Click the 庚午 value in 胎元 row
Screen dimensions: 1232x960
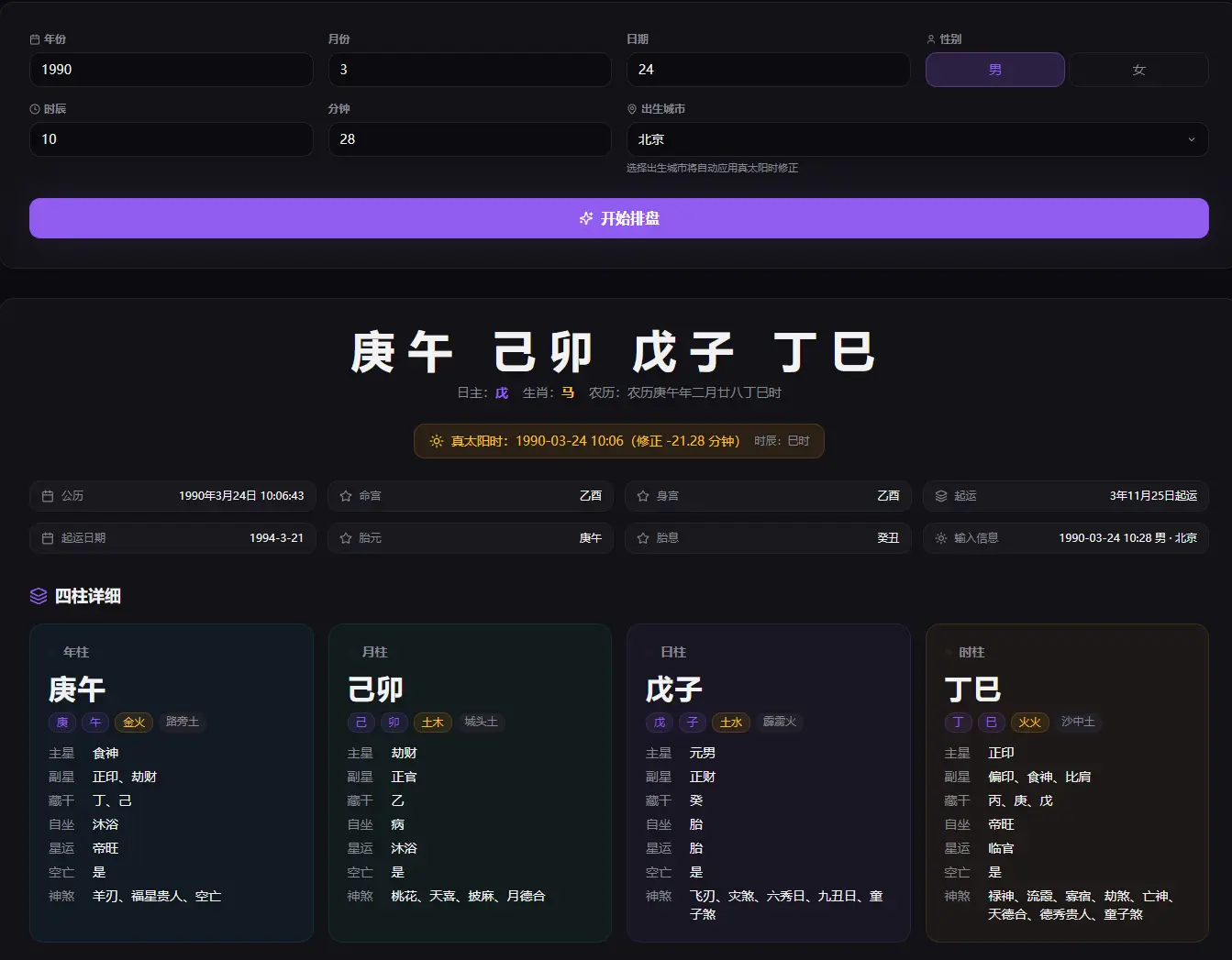[591, 538]
